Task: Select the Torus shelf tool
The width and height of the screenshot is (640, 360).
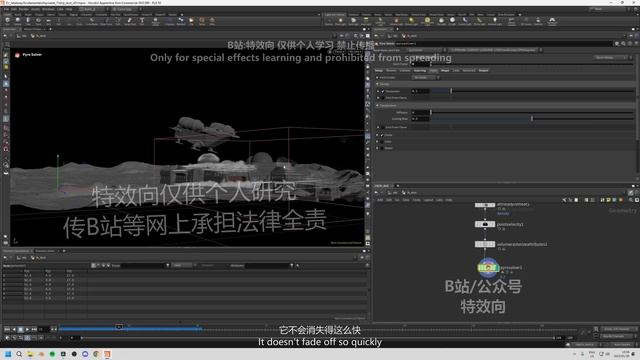Action: [x=38, y=21]
